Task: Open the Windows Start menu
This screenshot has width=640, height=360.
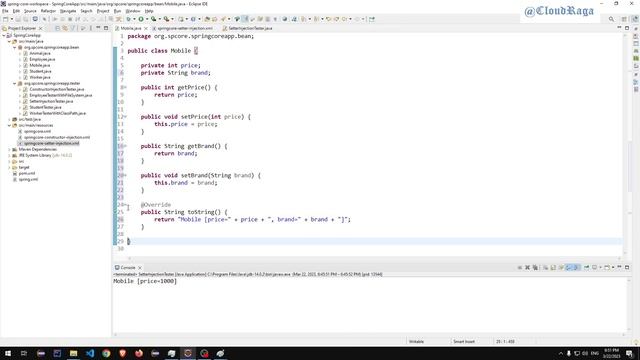Action: tap(8, 353)
